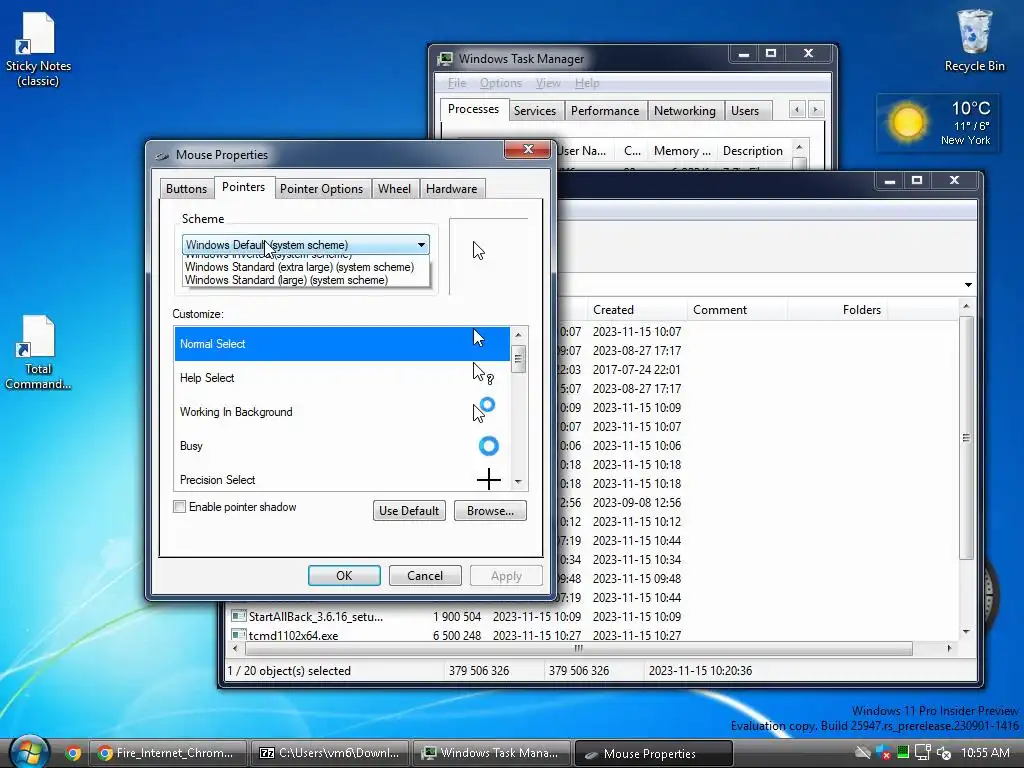Enable pointer shadow checkbox
1024x768 pixels.
180,507
